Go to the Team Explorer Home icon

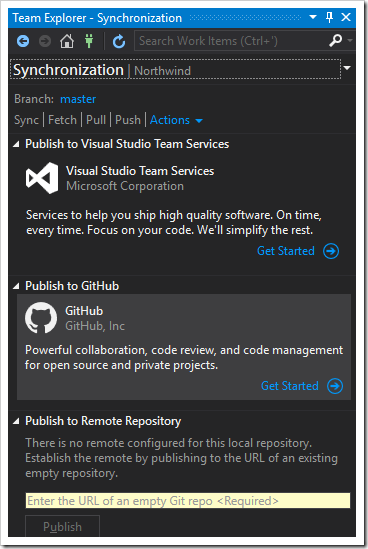pyautogui.click(x=67, y=41)
